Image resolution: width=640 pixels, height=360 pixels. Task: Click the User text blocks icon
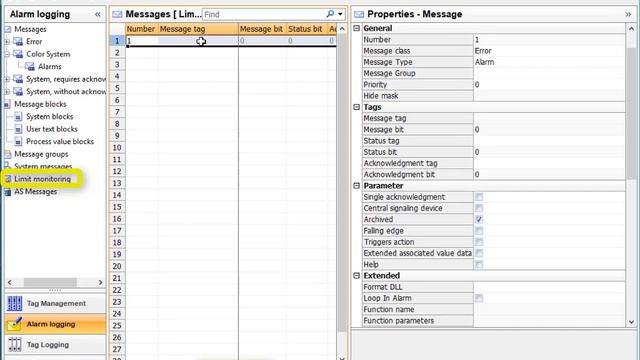tap(18, 129)
